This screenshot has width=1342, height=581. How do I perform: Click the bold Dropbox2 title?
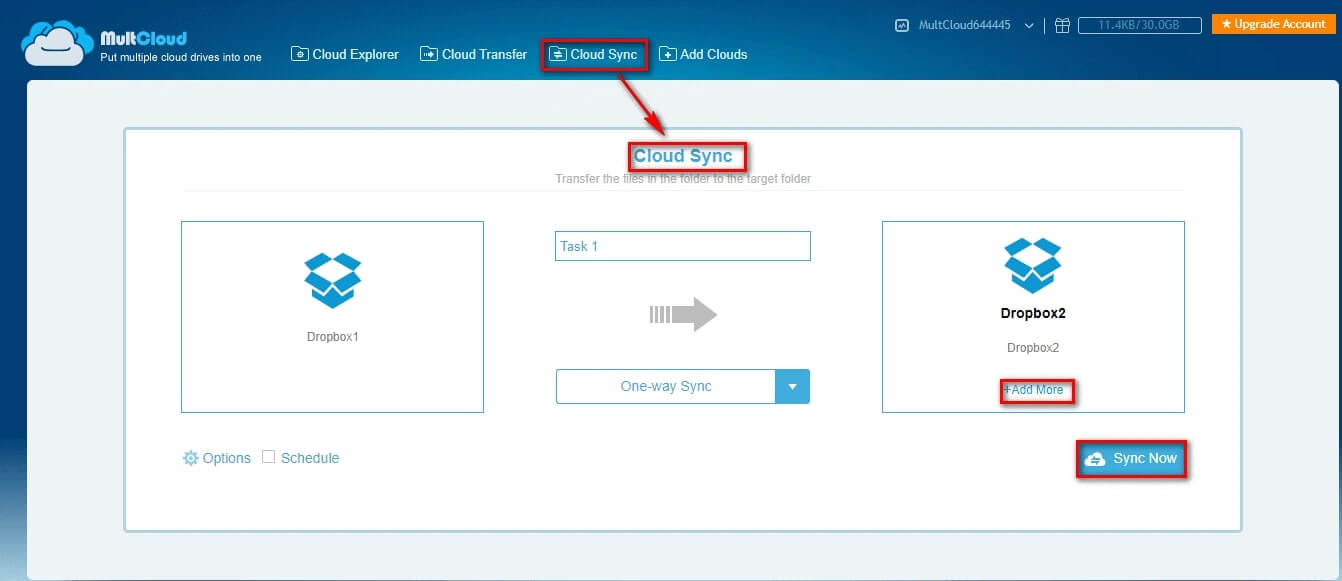pyautogui.click(x=1033, y=313)
